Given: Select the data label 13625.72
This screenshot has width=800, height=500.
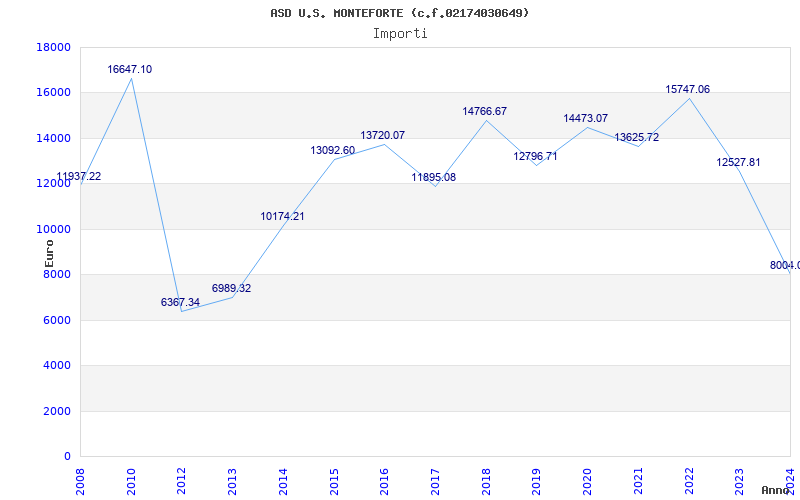Looking at the screenshot, I should [x=636, y=137].
